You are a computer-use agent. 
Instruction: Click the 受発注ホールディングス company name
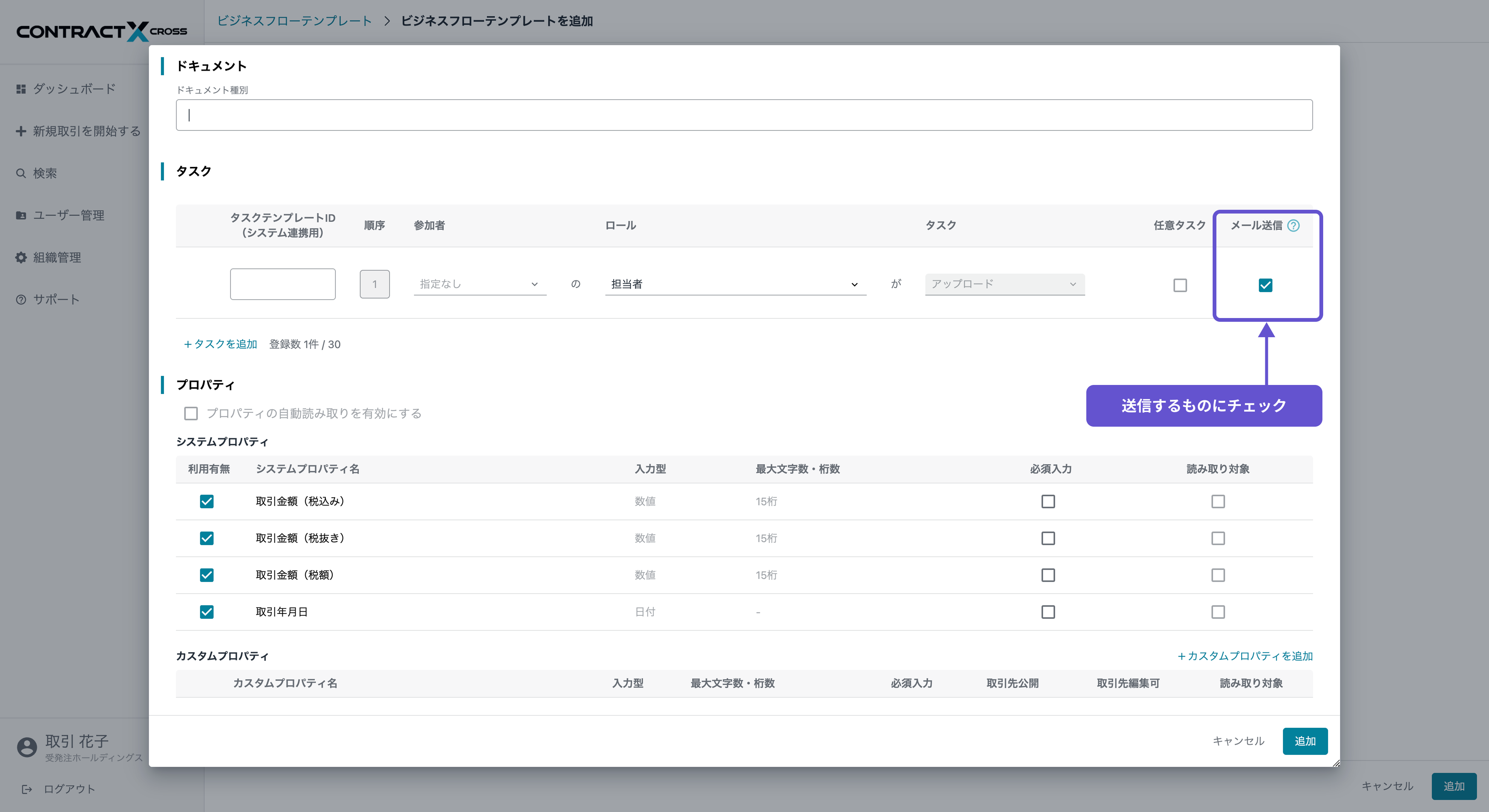(x=94, y=757)
